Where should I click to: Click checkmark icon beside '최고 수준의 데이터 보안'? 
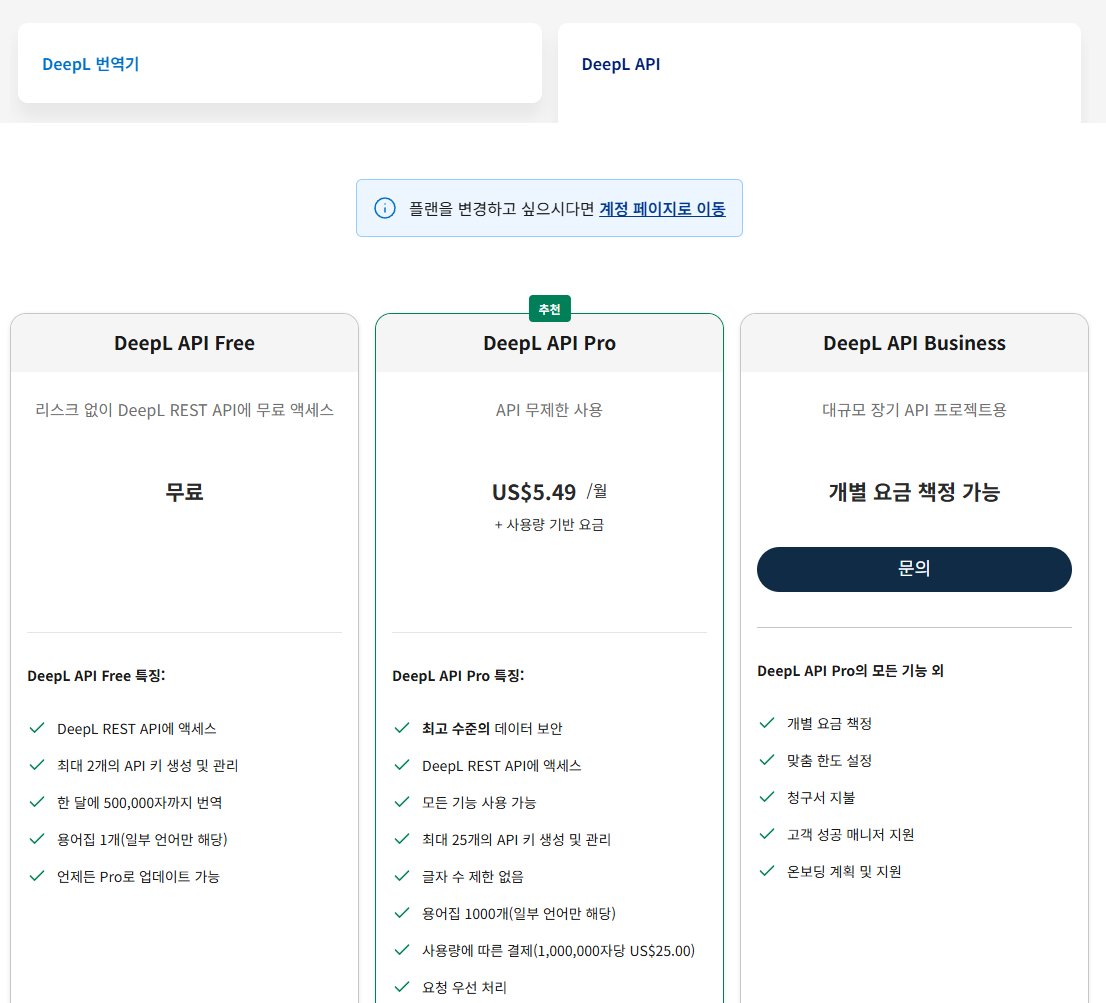(402, 728)
